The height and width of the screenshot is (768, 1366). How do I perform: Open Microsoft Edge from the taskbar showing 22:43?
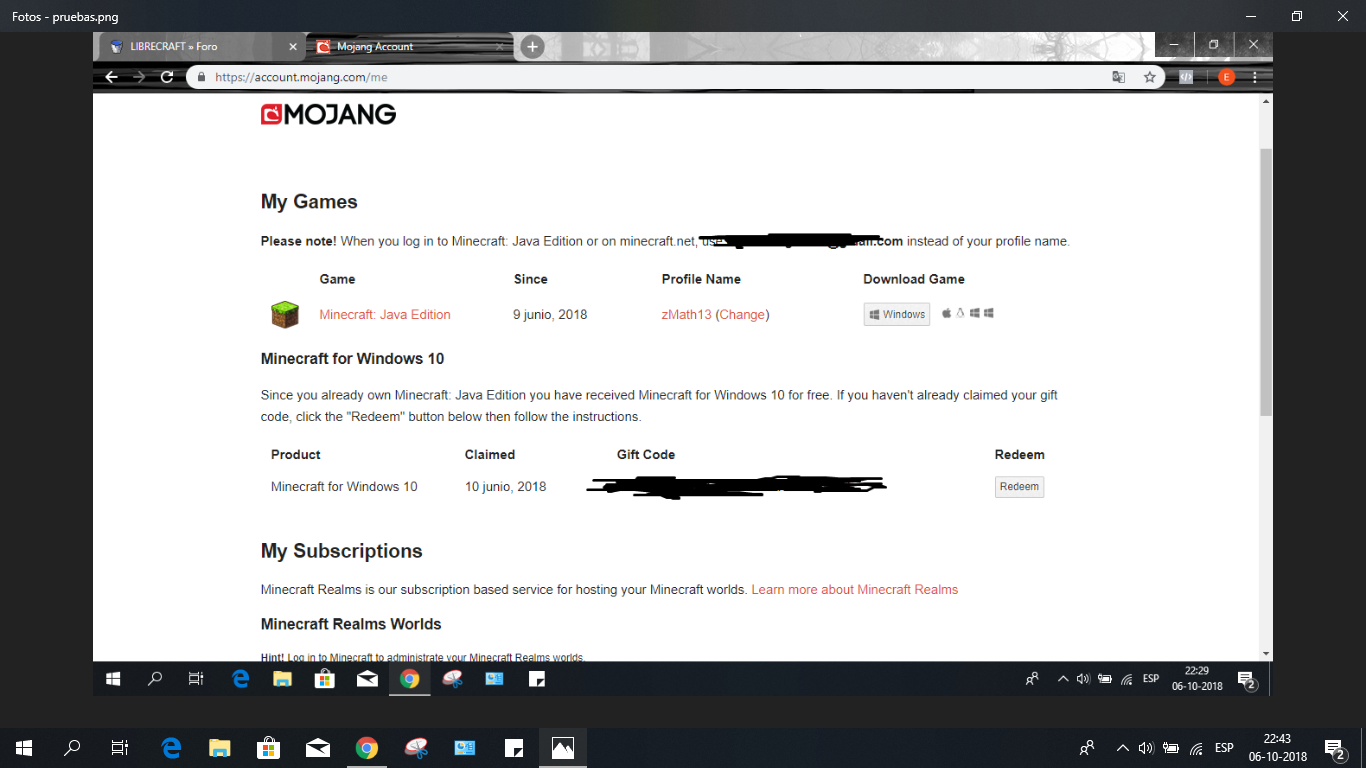coord(171,748)
